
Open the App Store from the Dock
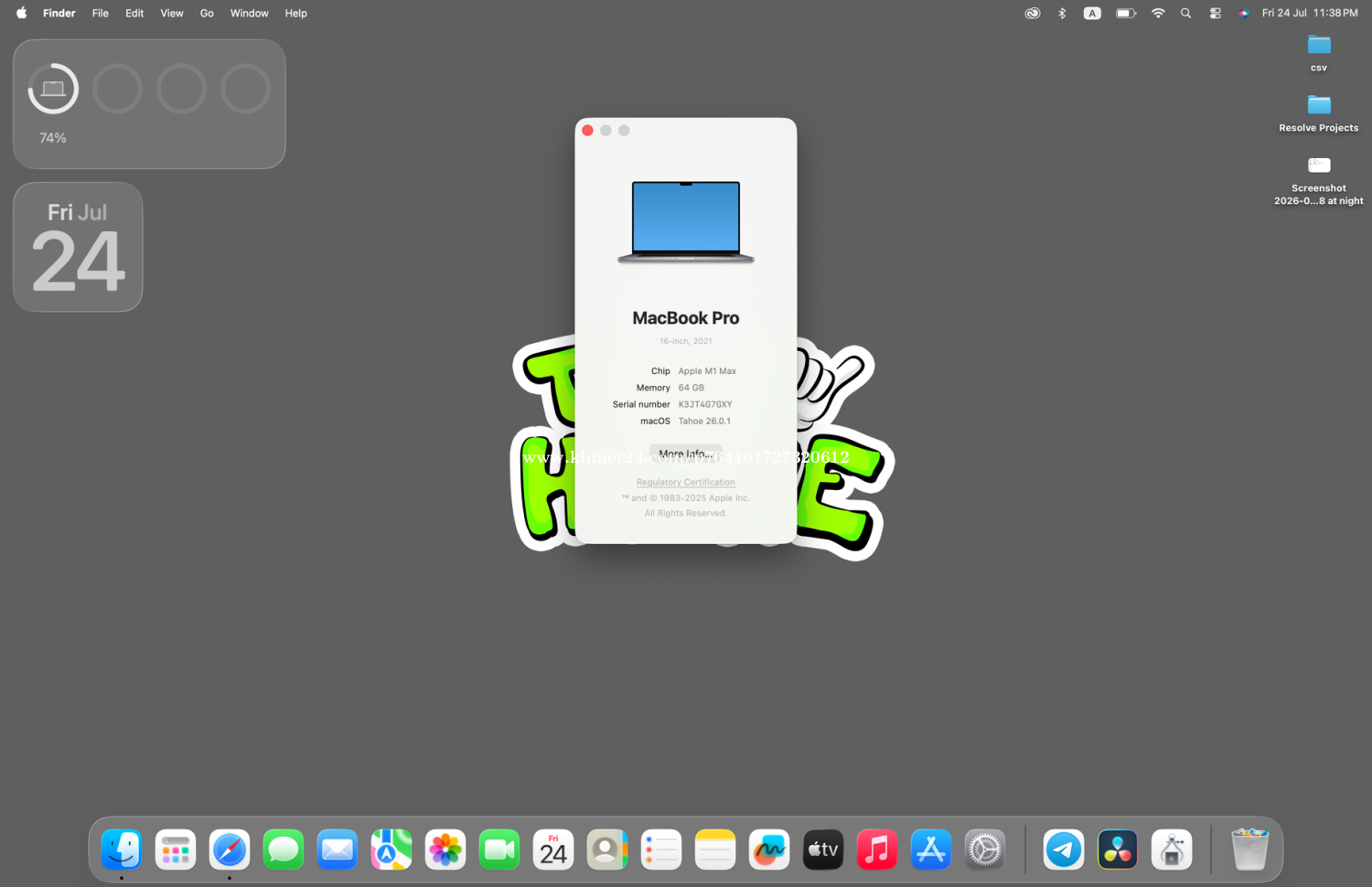coord(931,850)
